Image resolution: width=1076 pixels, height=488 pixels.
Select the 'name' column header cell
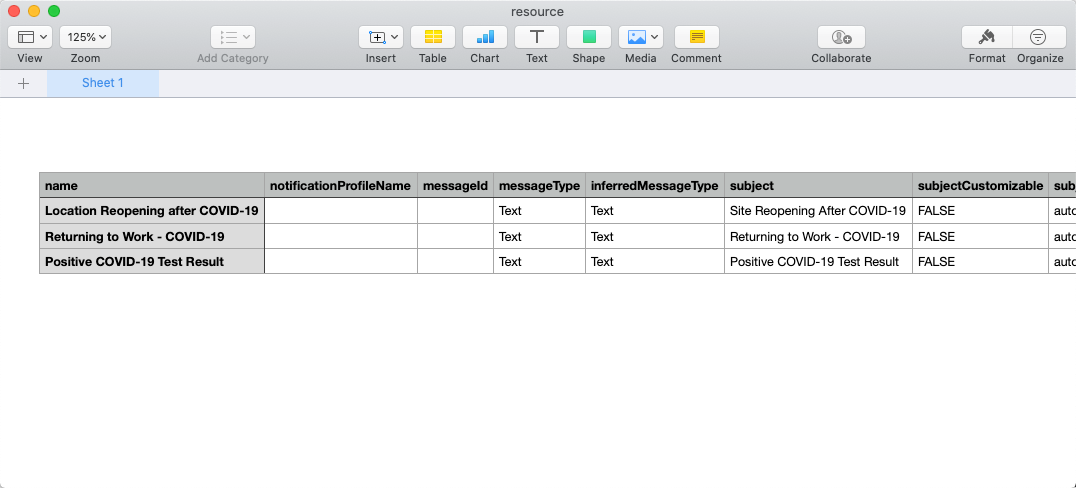(x=151, y=186)
